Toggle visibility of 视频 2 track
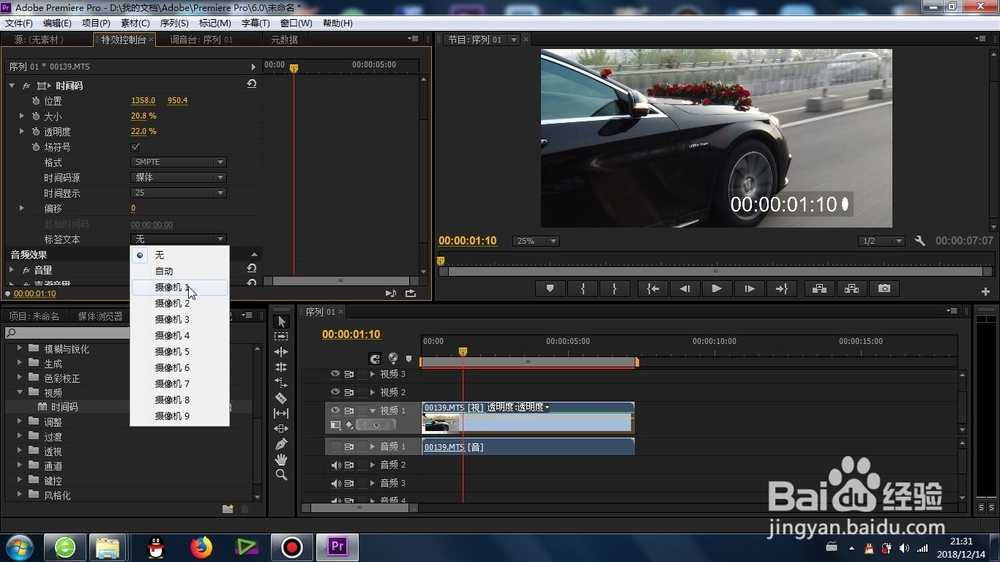This screenshot has width=1000, height=562. click(x=335, y=392)
